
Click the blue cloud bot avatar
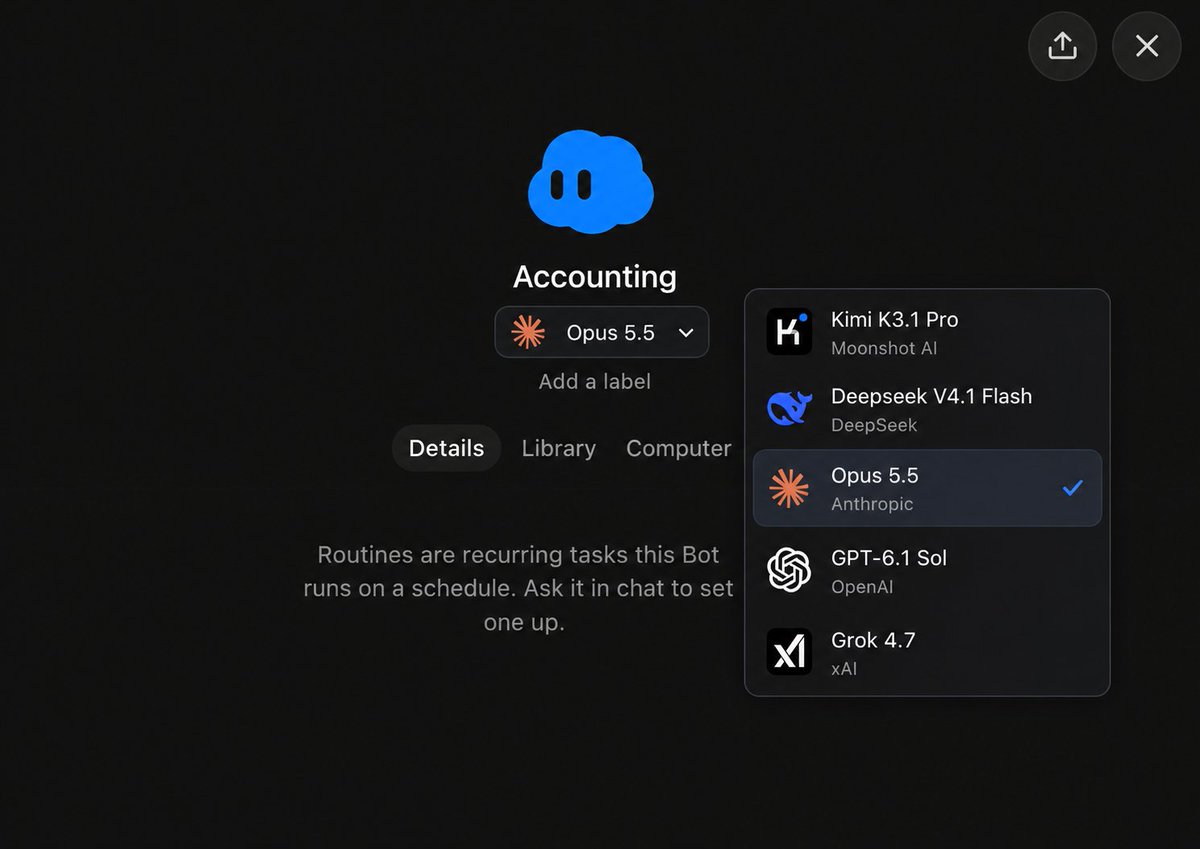click(x=591, y=181)
